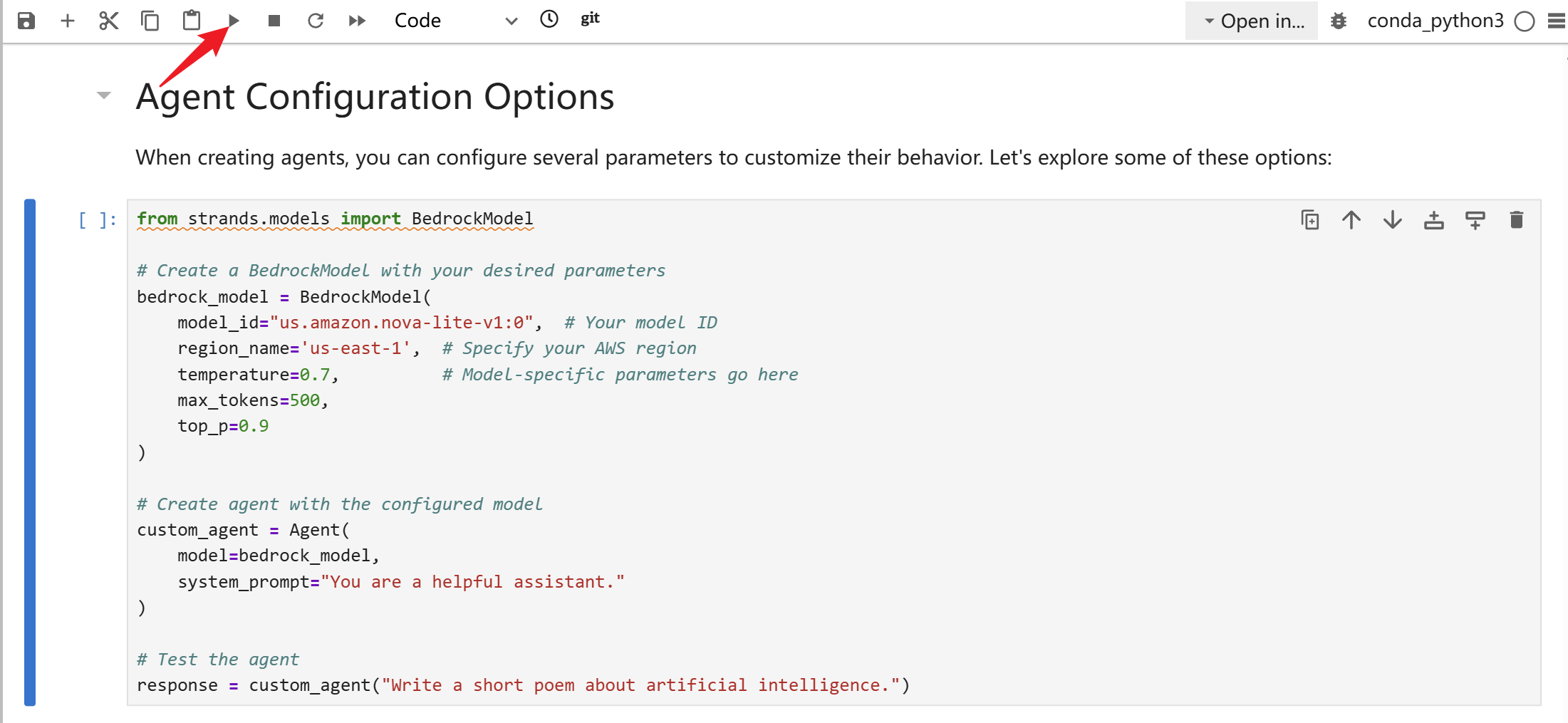Paste cell using the clipboard icon
1568x723 pixels.
192,20
